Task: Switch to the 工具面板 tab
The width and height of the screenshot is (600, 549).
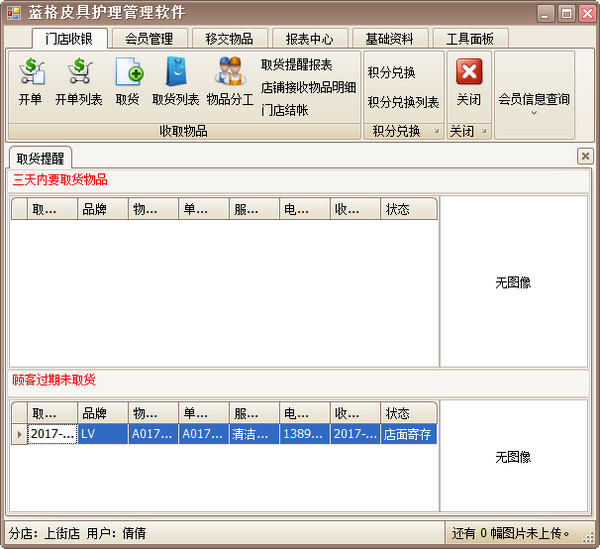Action: click(469, 38)
